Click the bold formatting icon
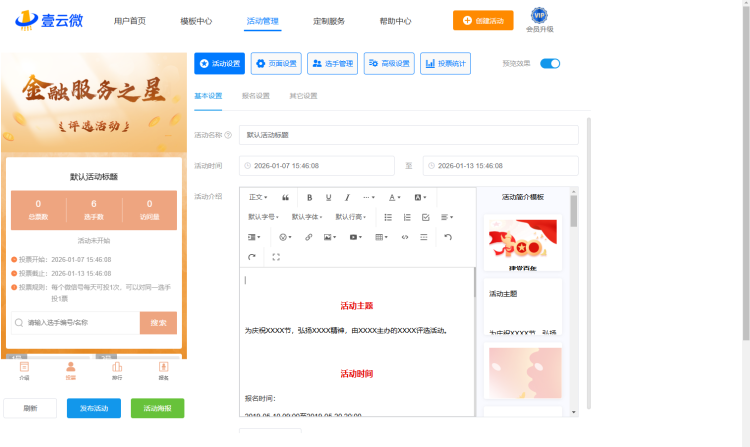This screenshot has width=750, height=447. click(310, 197)
